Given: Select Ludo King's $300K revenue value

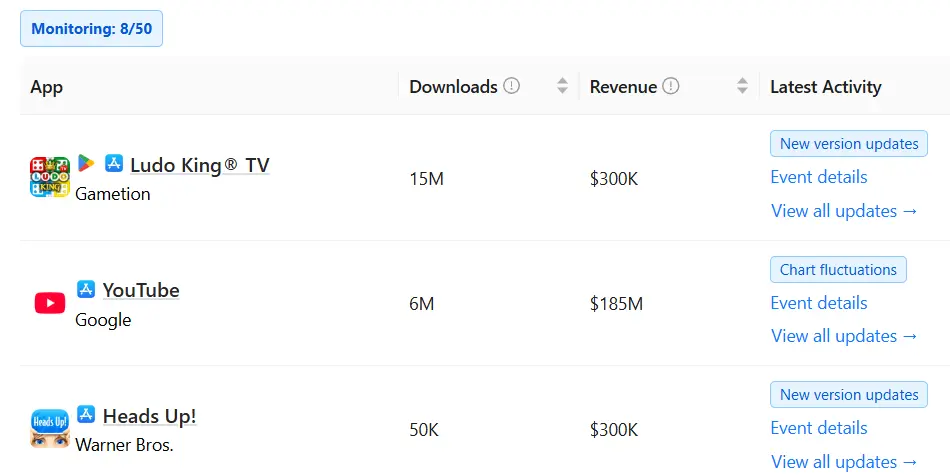Looking at the screenshot, I should click(x=614, y=179).
